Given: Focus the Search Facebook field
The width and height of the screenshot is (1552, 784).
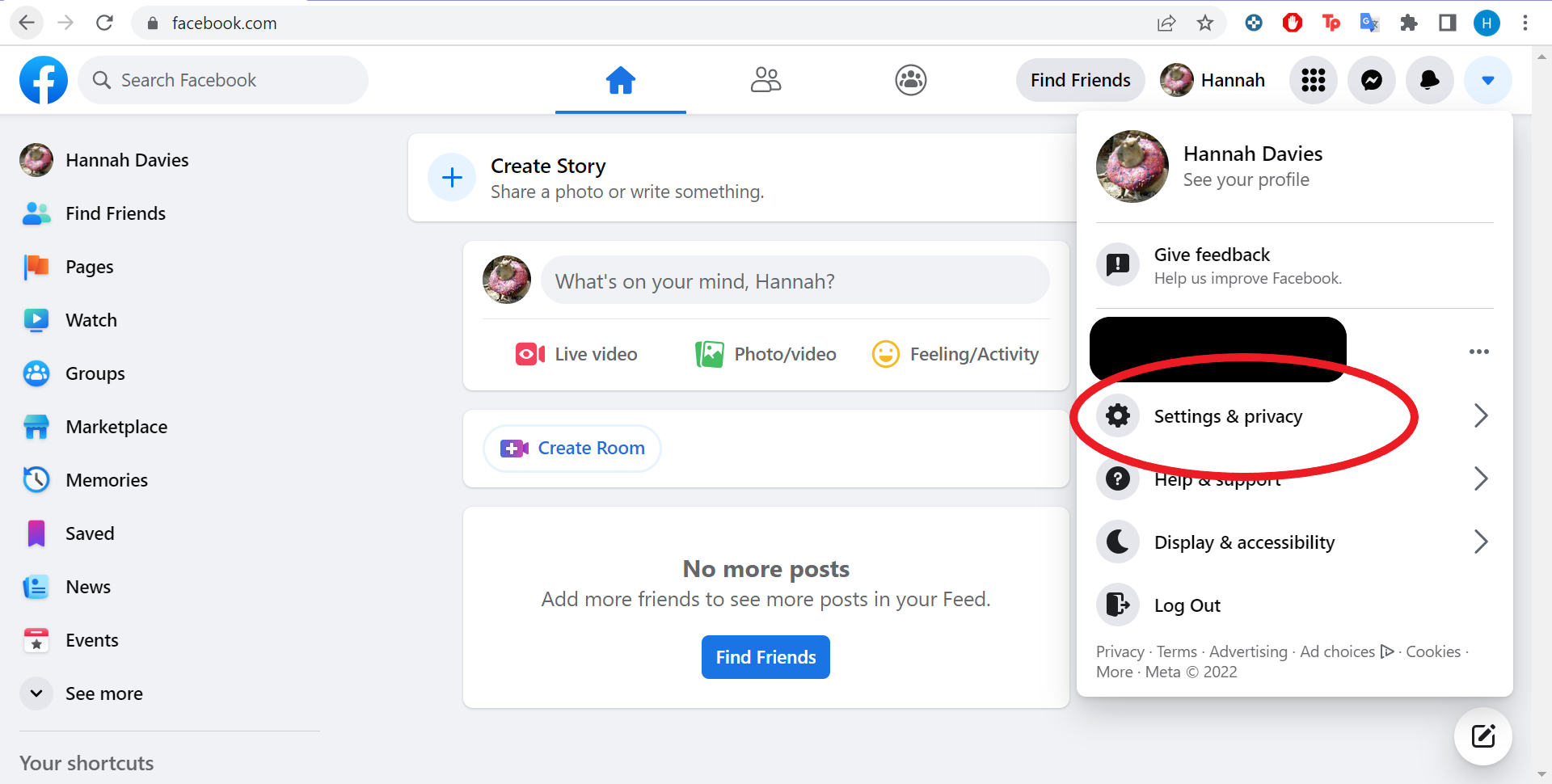Looking at the screenshot, I should pos(223,80).
